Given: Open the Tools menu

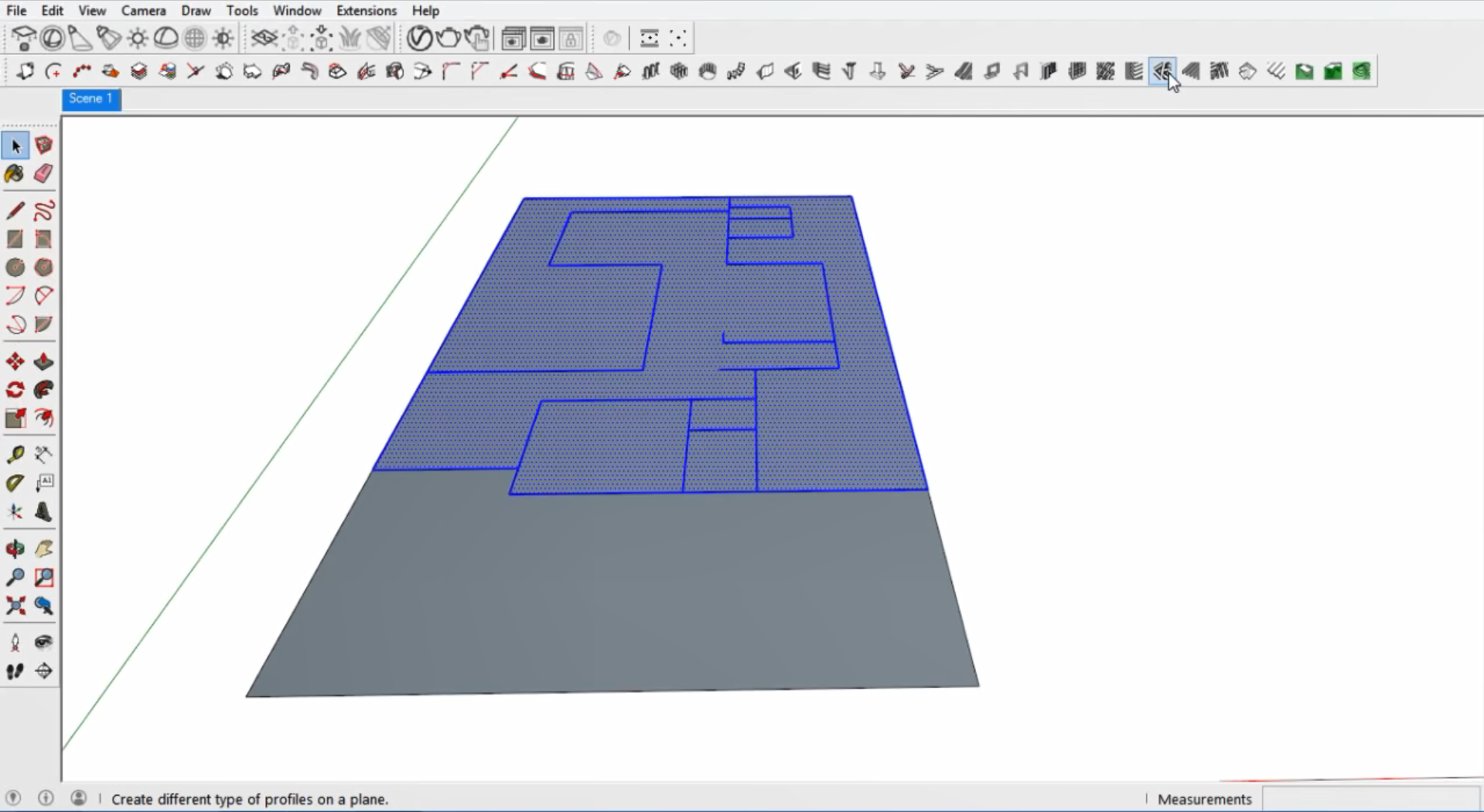Looking at the screenshot, I should (242, 10).
